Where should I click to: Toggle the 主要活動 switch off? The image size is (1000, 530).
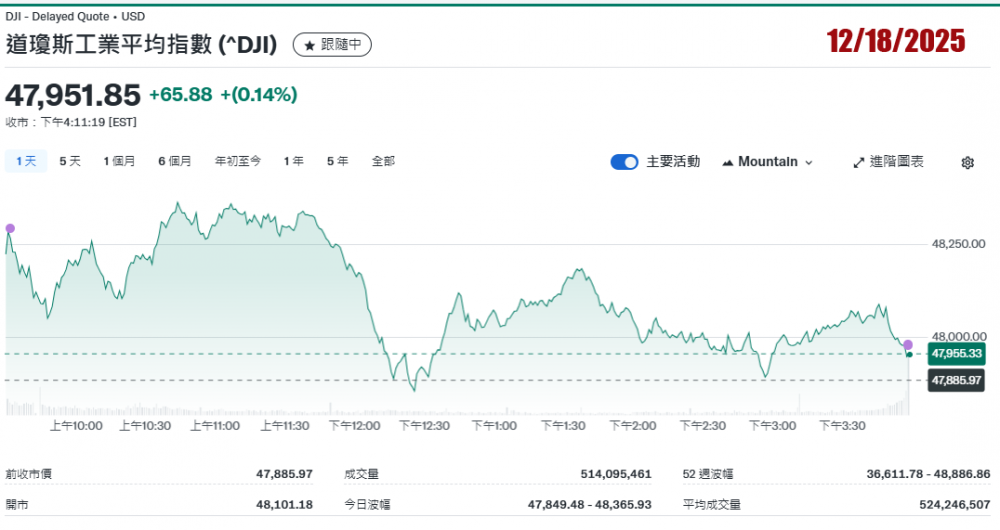click(x=624, y=162)
